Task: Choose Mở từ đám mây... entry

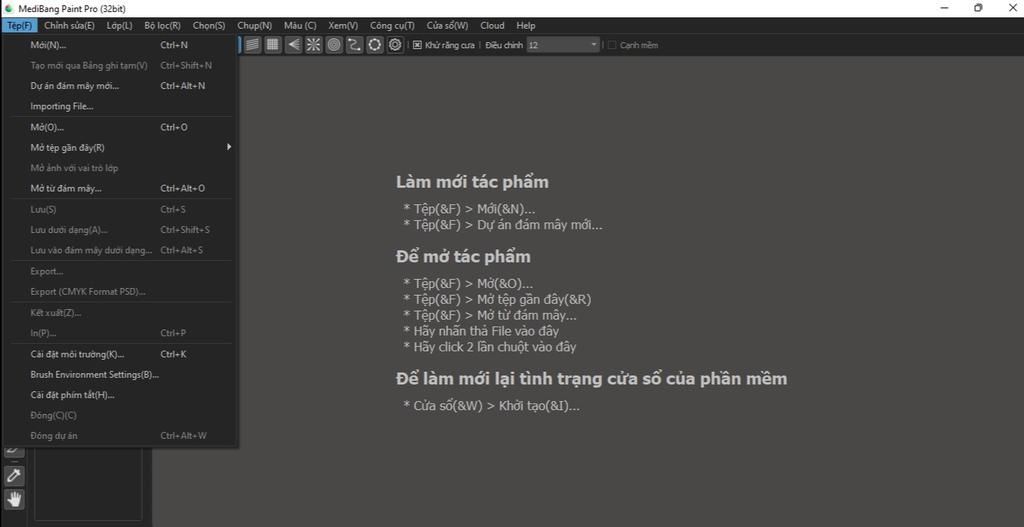Action: coord(121,188)
